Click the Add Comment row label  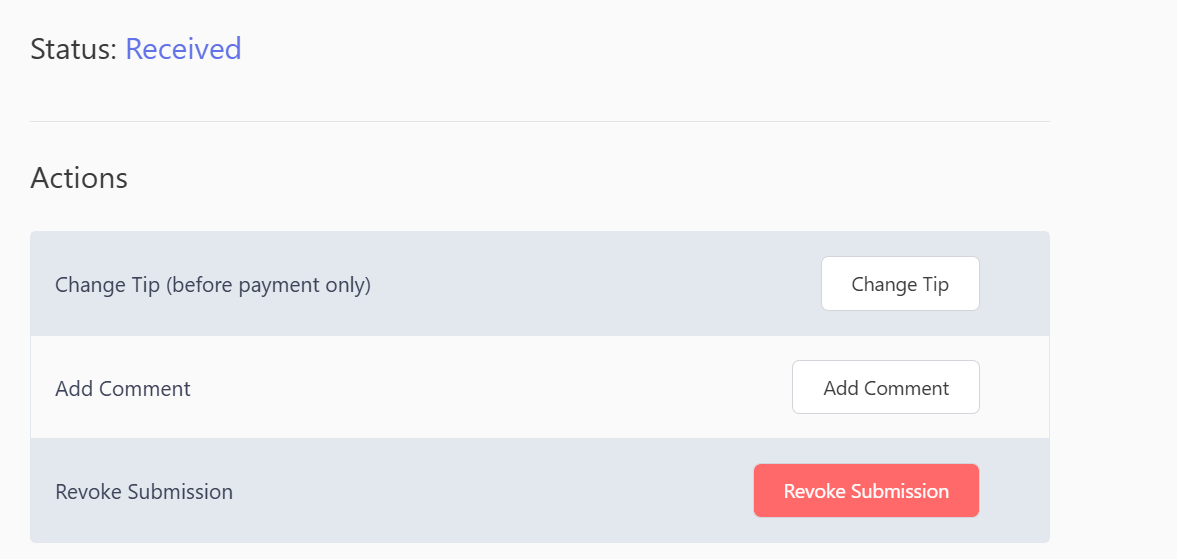[x=123, y=389]
